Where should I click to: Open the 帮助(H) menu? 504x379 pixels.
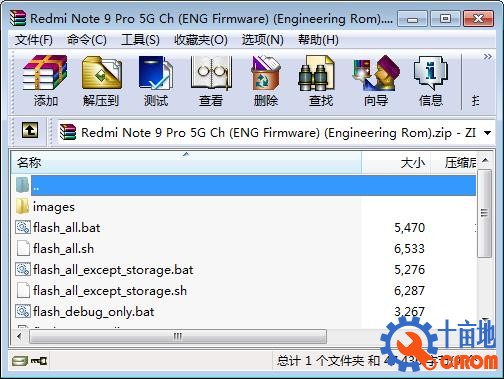(318, 40)
